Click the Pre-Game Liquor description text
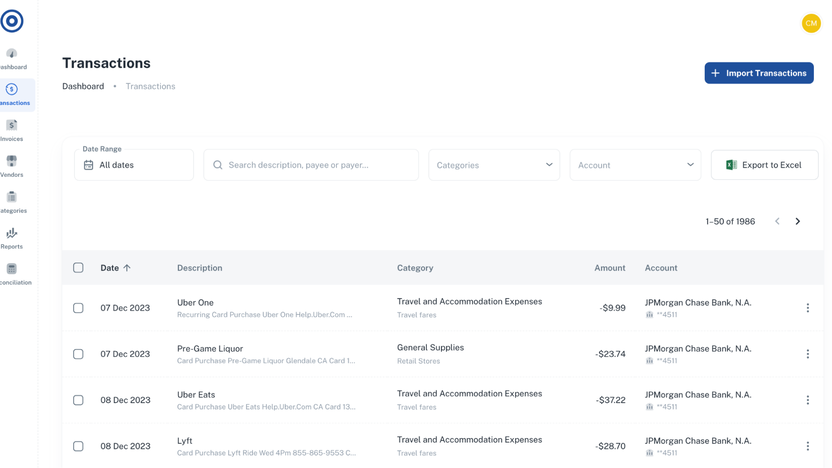 tap(210, 349)
